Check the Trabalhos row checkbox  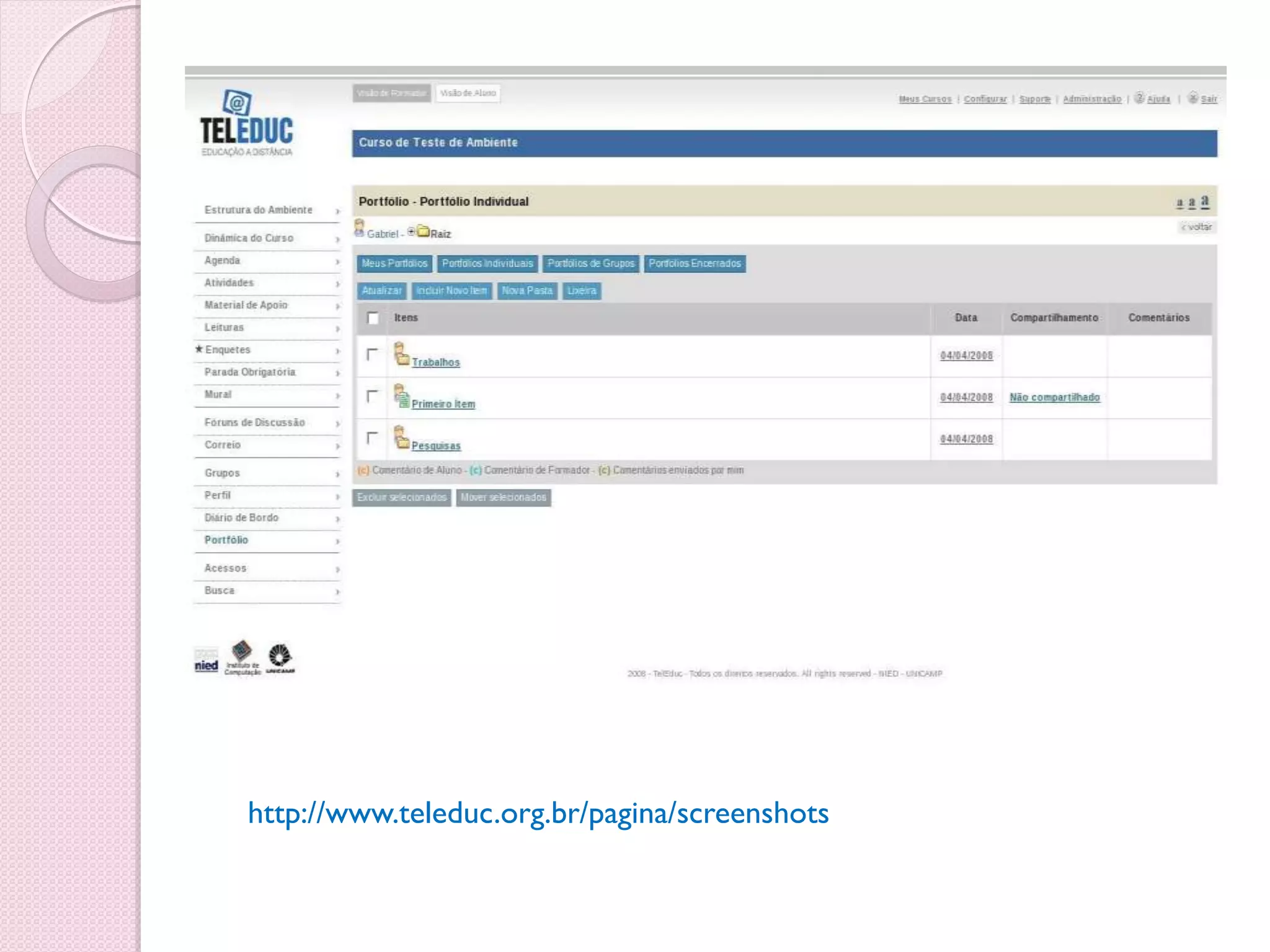click(372, 354)
